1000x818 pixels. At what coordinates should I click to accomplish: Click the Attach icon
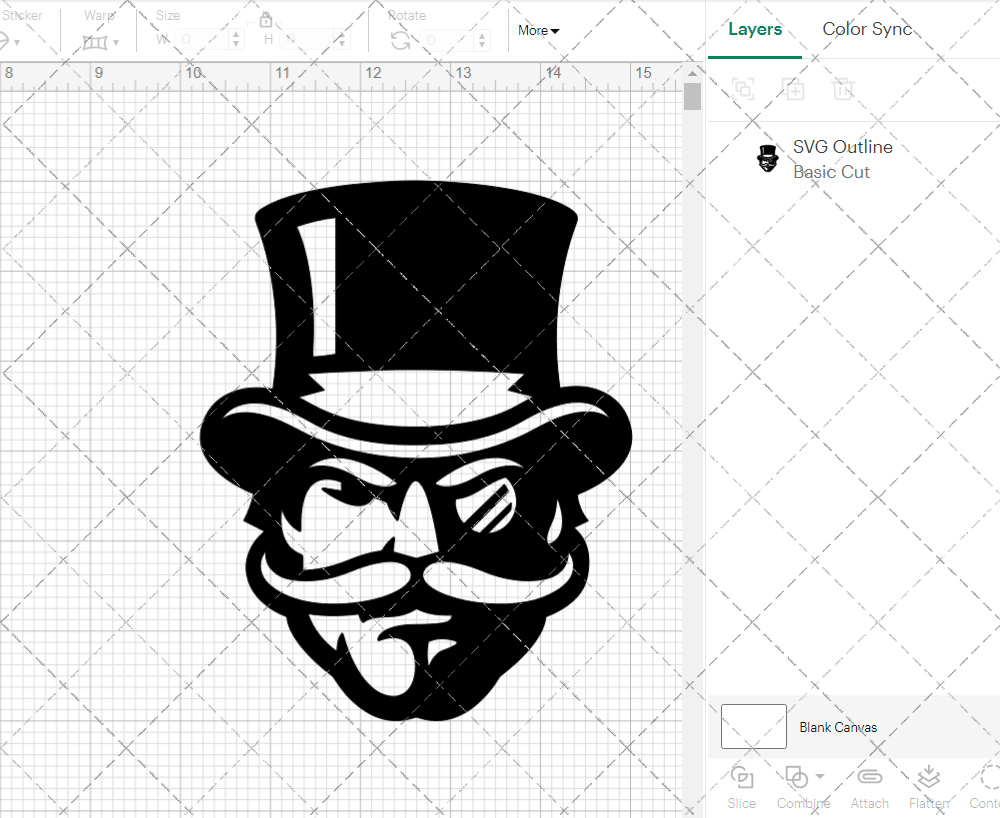(x=869, y=788)
